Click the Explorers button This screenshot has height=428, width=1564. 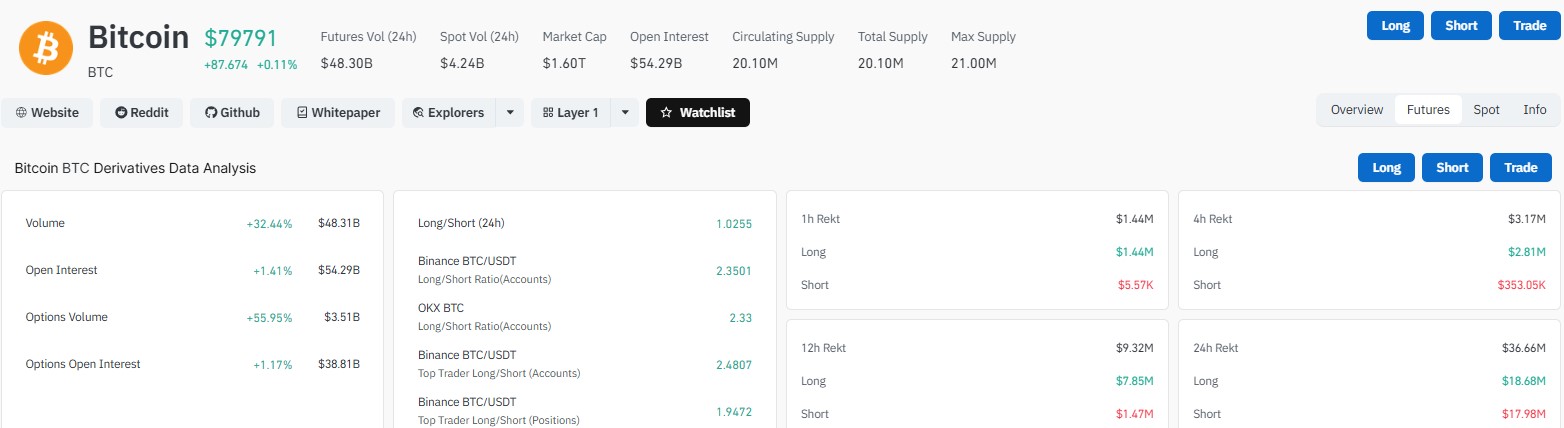(448, 113)
